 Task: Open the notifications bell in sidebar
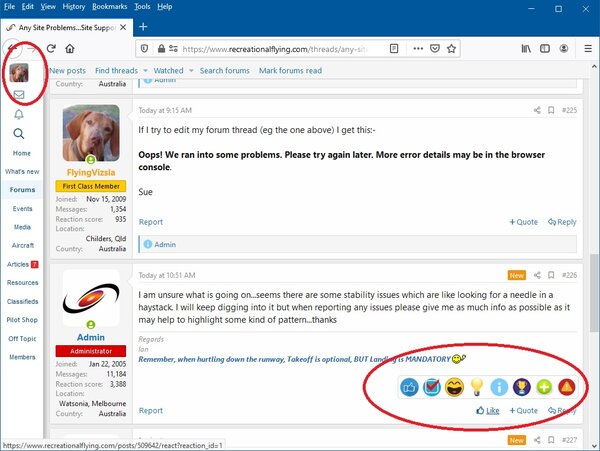tap(19, 114)
